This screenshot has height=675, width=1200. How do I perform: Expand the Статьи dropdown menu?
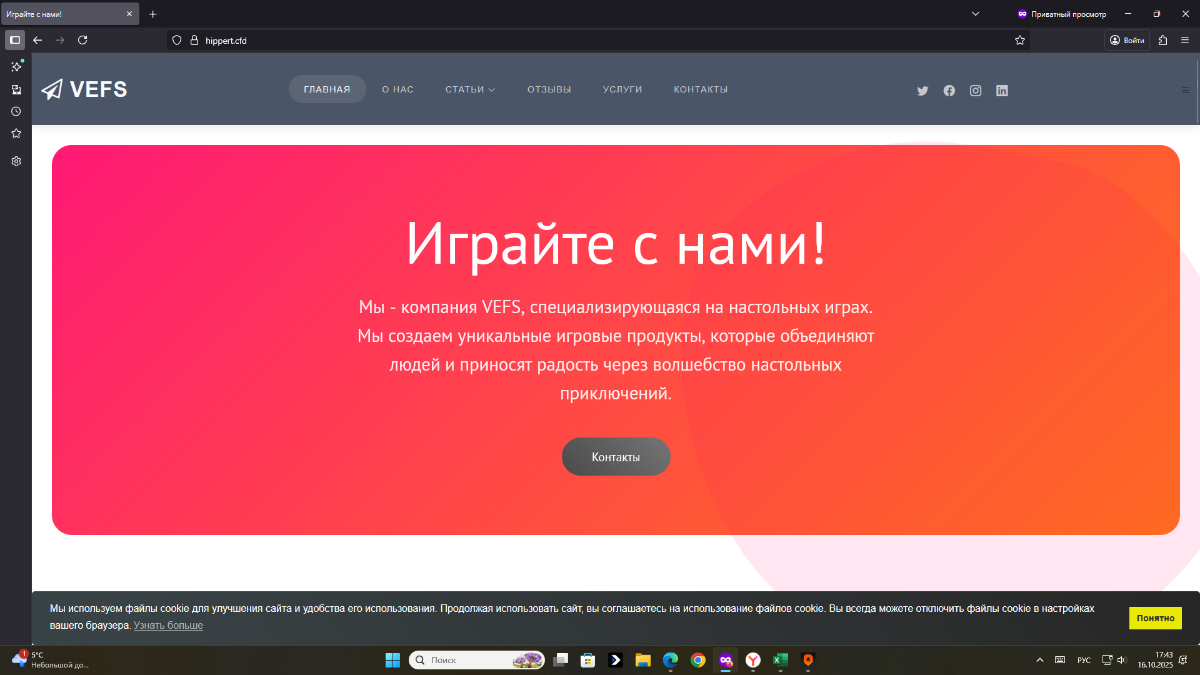click(x=470, y=89)
